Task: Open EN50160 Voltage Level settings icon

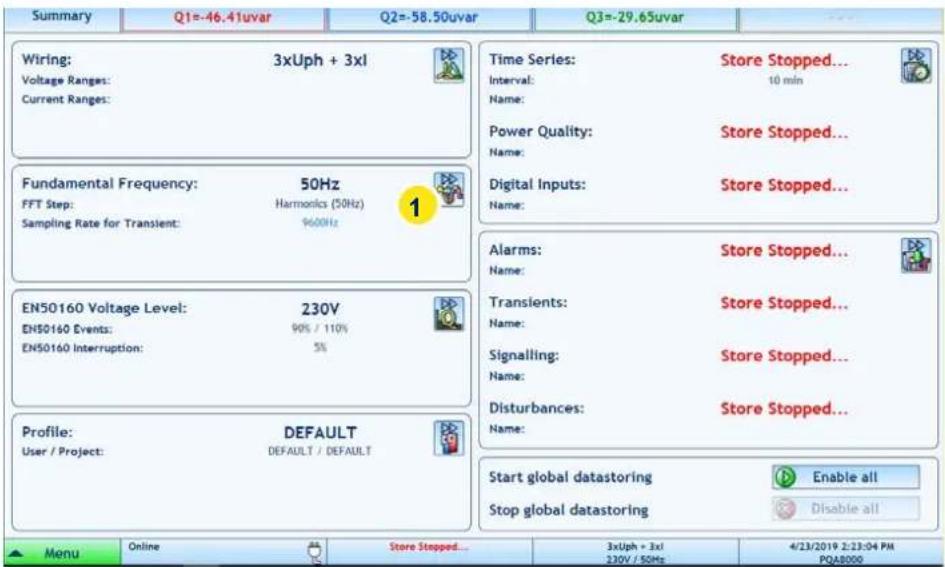Action: coord(448,314)
